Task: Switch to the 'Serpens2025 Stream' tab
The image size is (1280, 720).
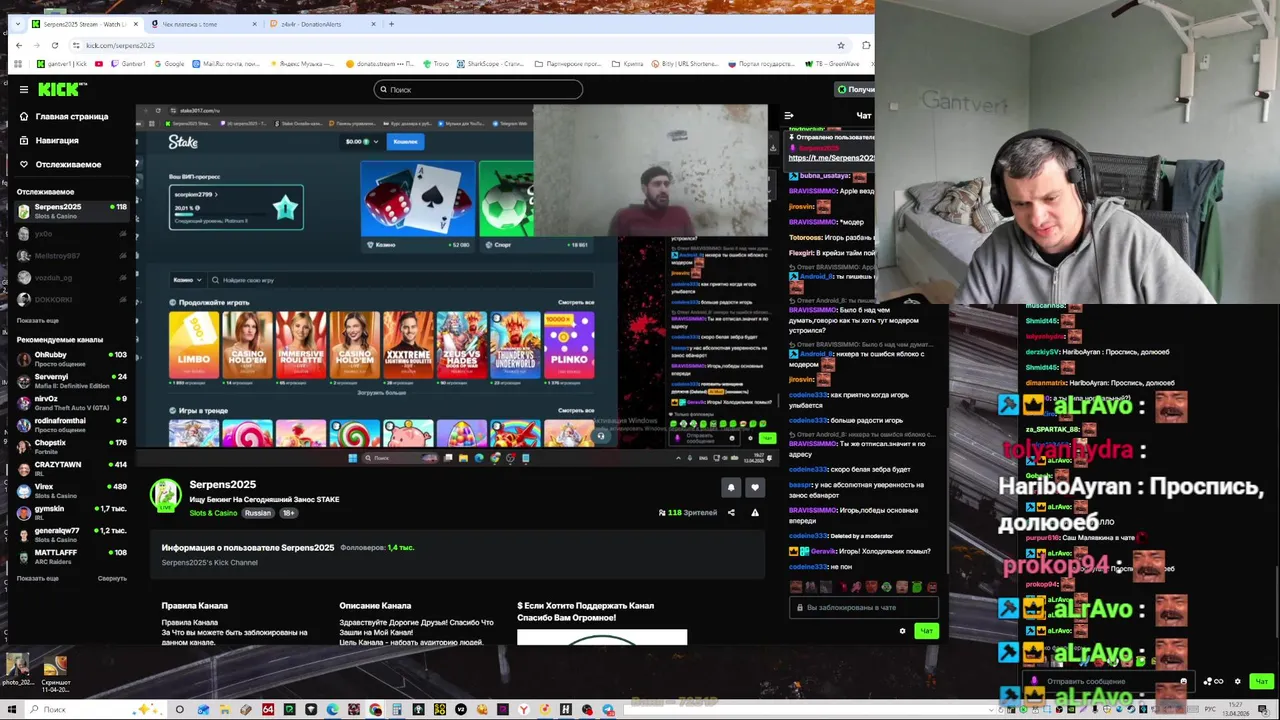Action: coord(84,24)
